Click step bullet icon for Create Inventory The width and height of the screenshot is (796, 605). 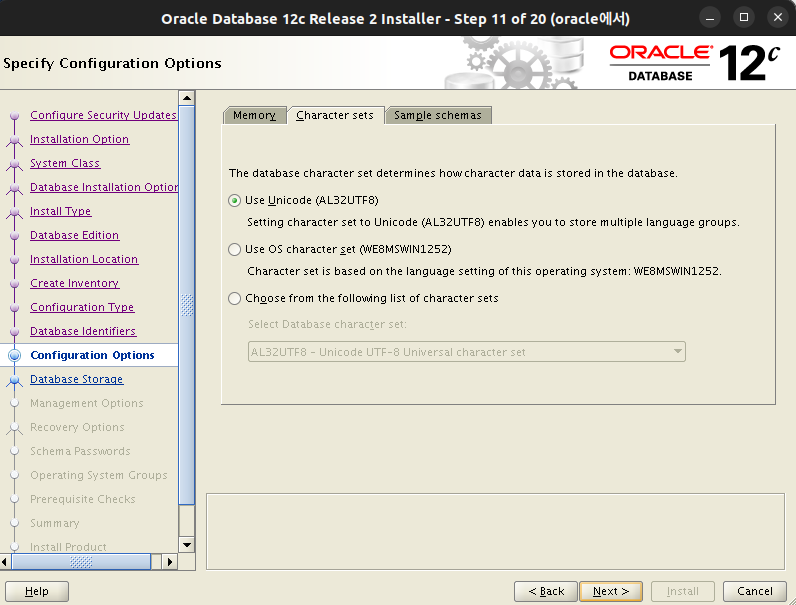(x=15, y=284)
